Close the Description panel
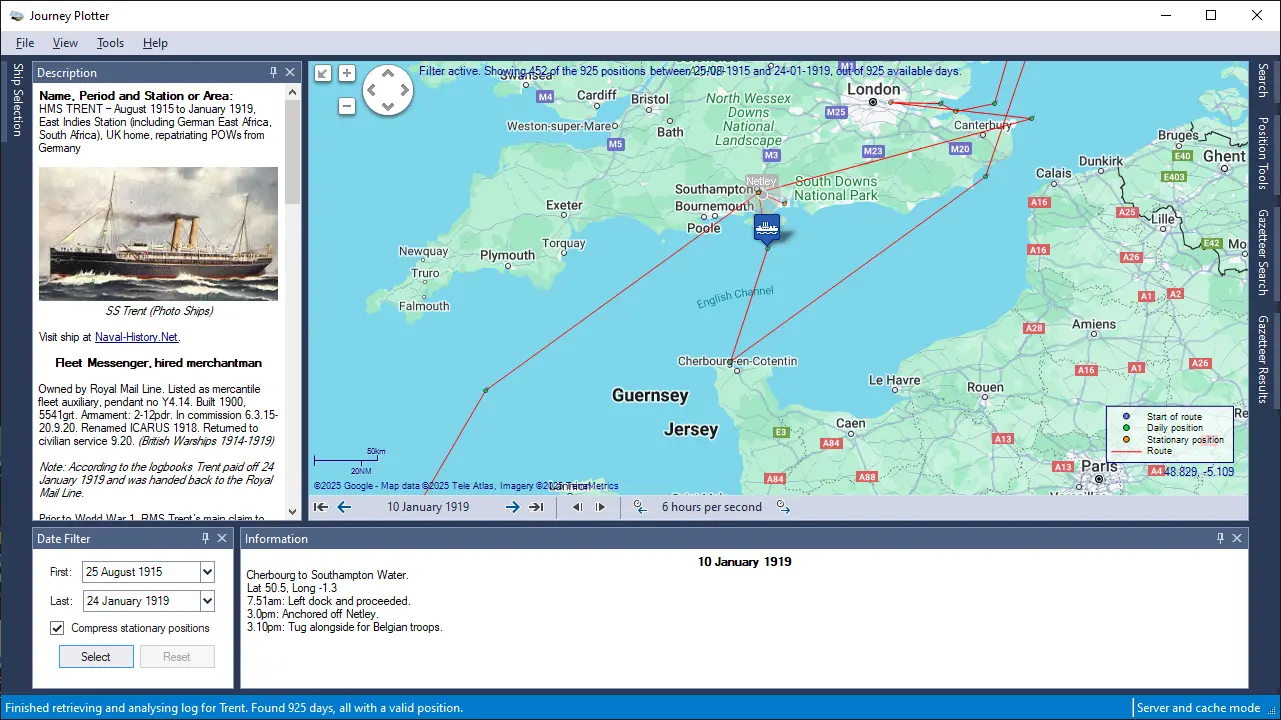 pyautogui.click(x=290, y=72)
